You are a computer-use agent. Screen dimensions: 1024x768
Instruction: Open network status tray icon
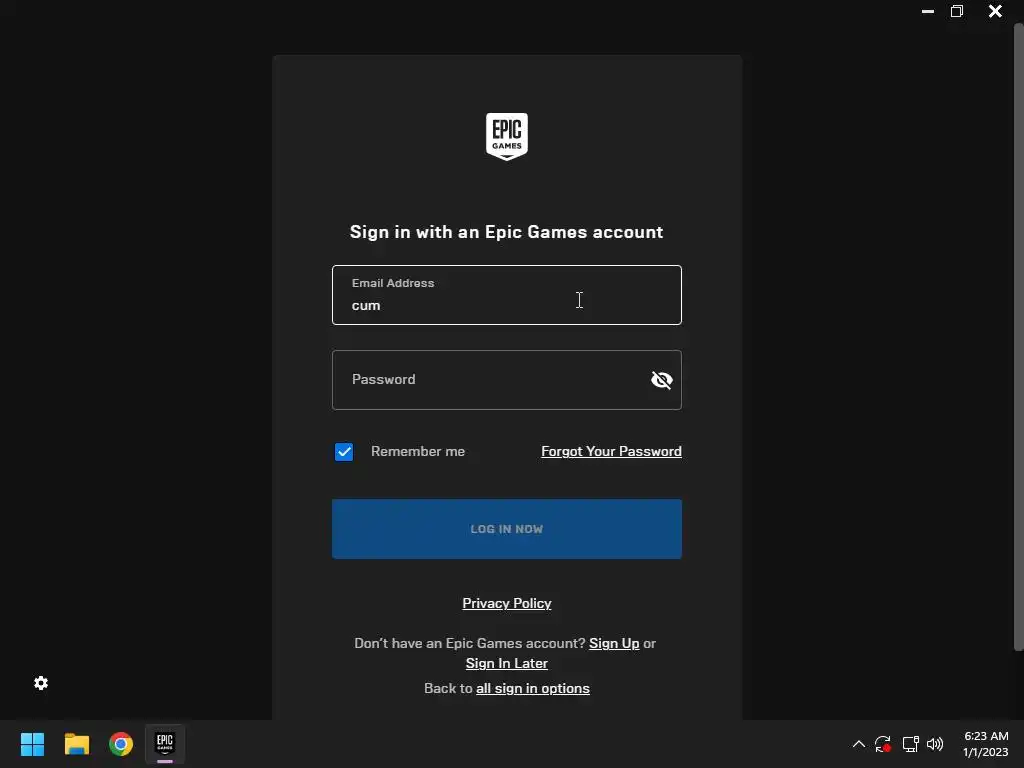(x=910, y=744)
